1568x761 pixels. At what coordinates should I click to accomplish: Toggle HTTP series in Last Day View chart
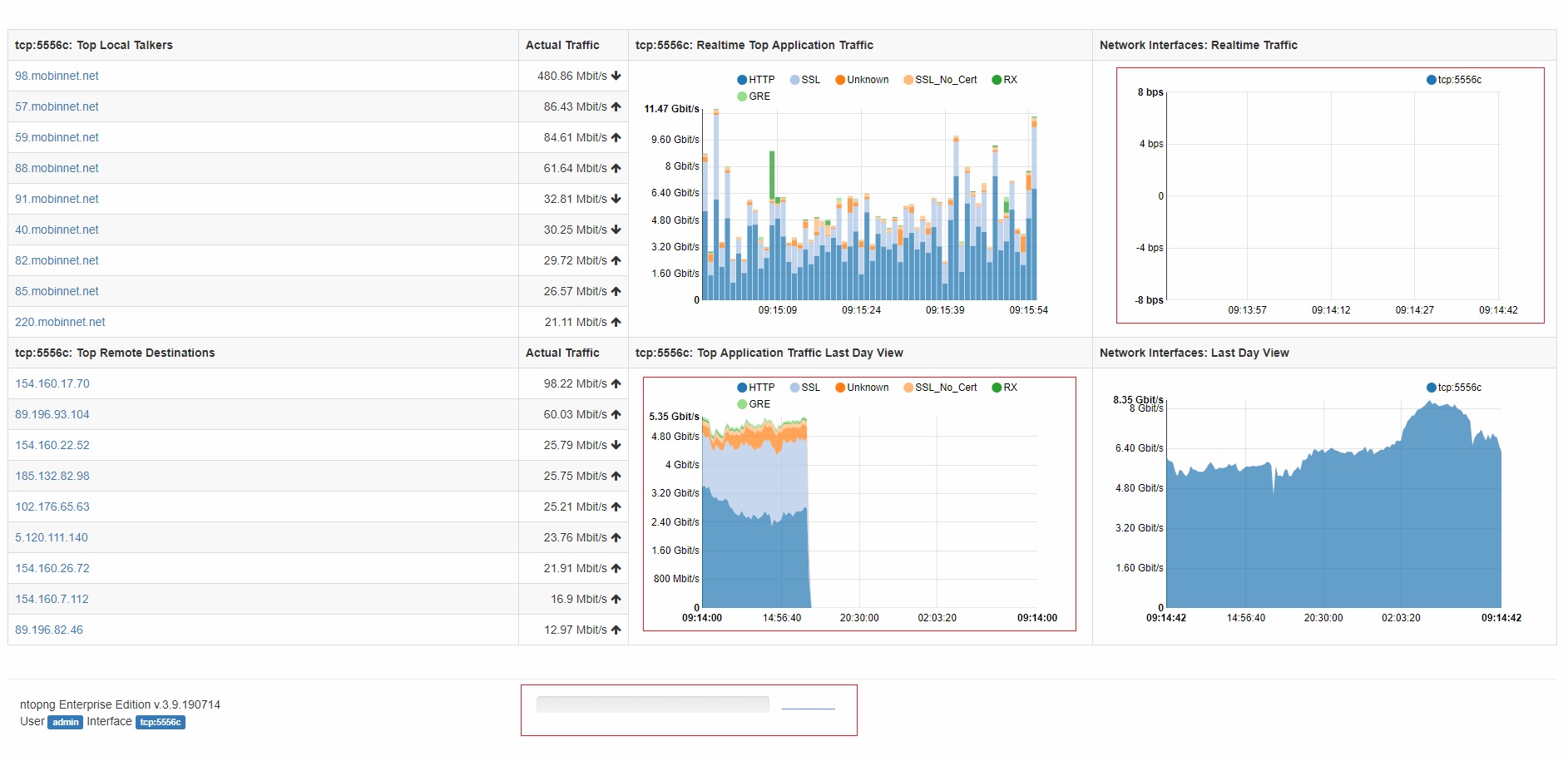(755, 388)
